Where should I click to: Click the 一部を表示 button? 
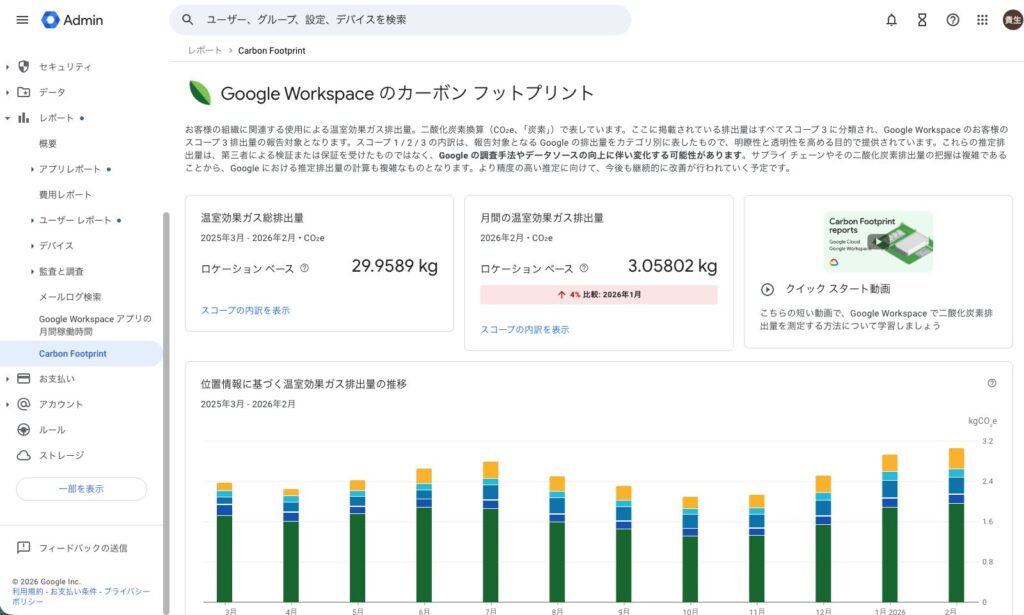[81, 489]
